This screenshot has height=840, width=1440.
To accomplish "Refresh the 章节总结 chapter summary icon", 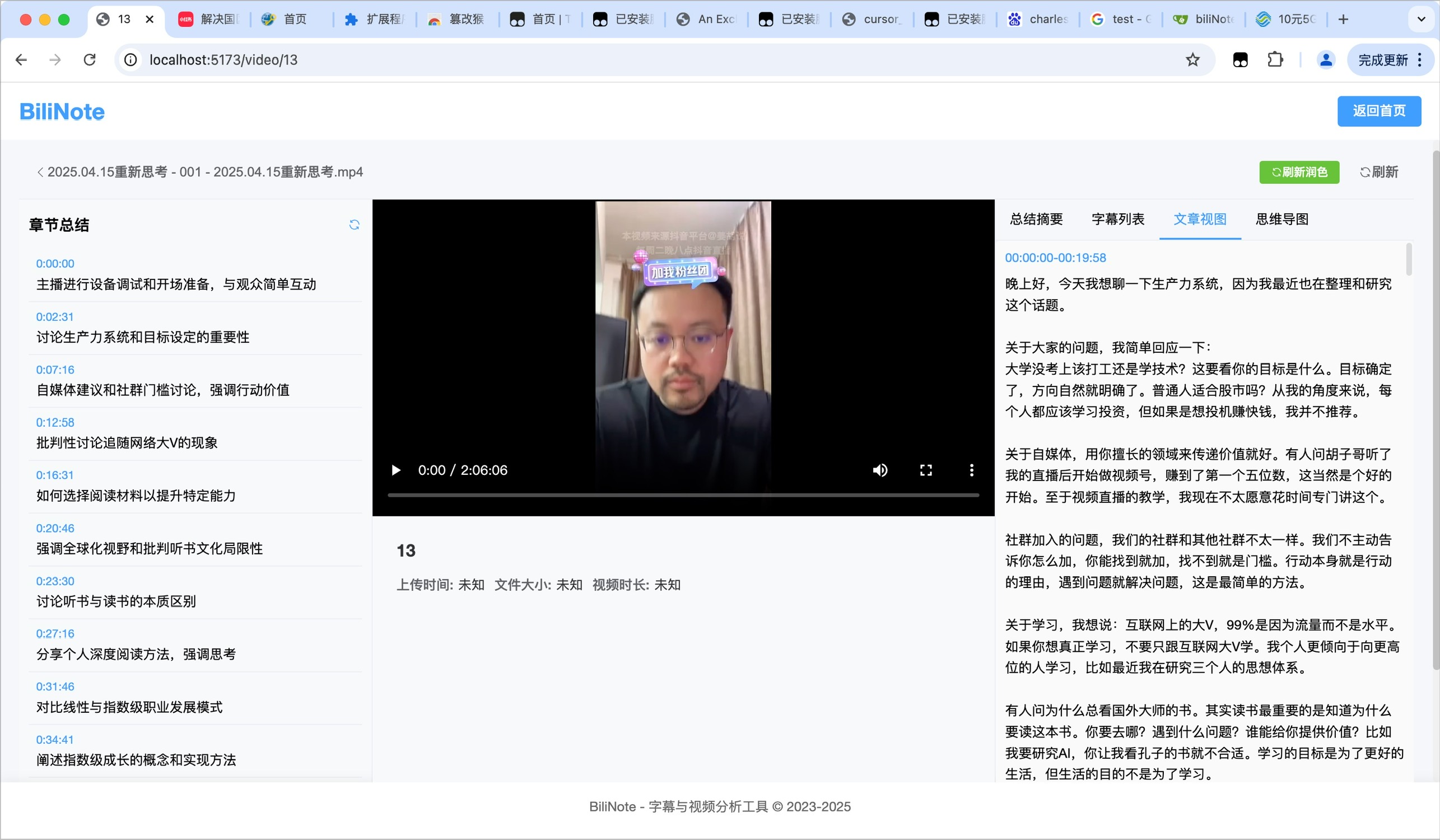I will pyautogui.click(x=355, y=225).
